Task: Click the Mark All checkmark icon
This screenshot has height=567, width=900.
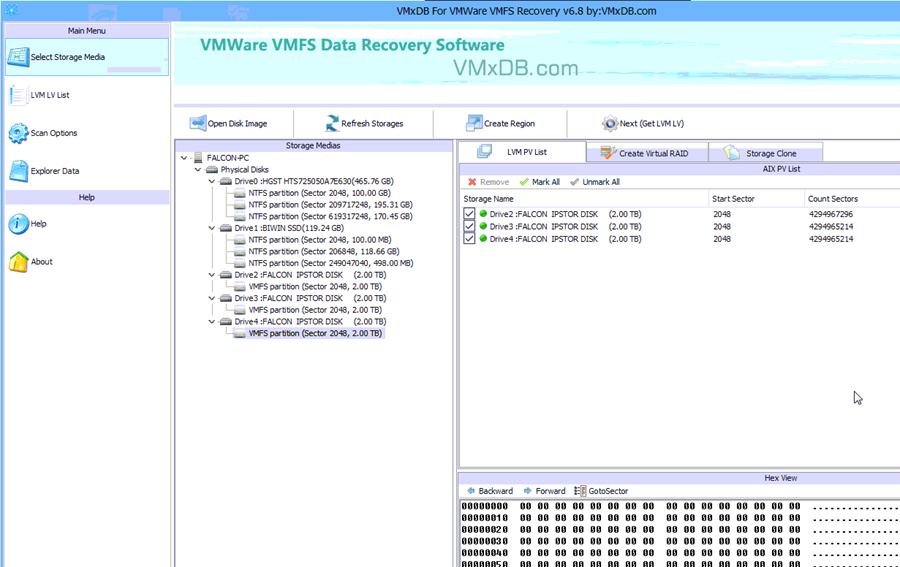Action: click(523, 182)
